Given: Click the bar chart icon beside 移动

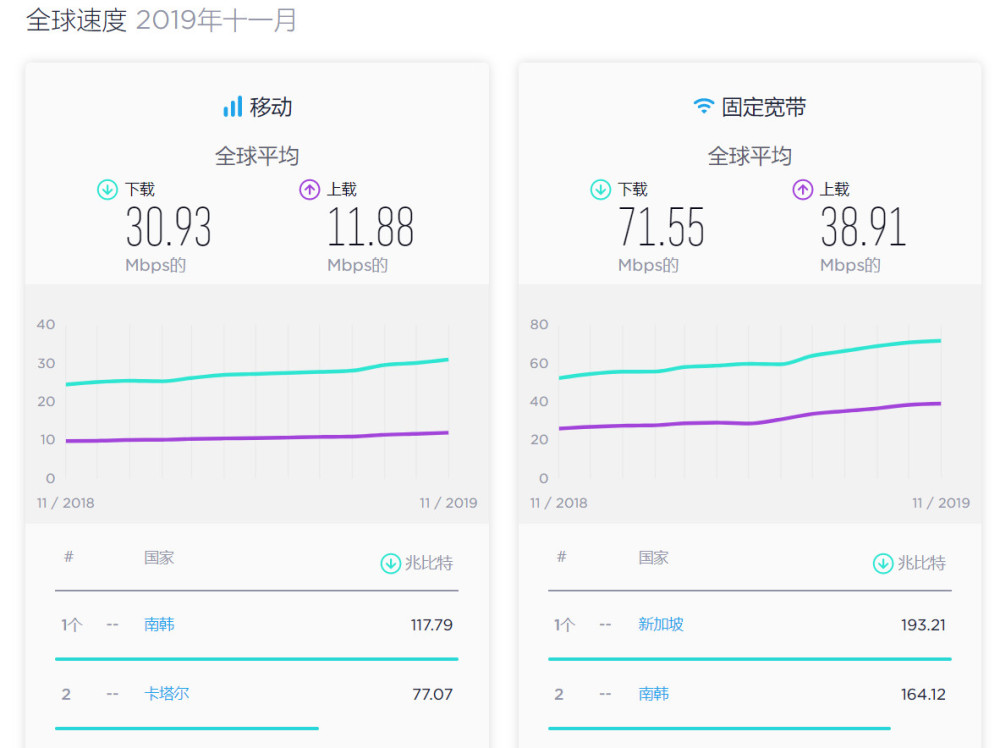Looking at the screenshot, I should tap(233, 106).
